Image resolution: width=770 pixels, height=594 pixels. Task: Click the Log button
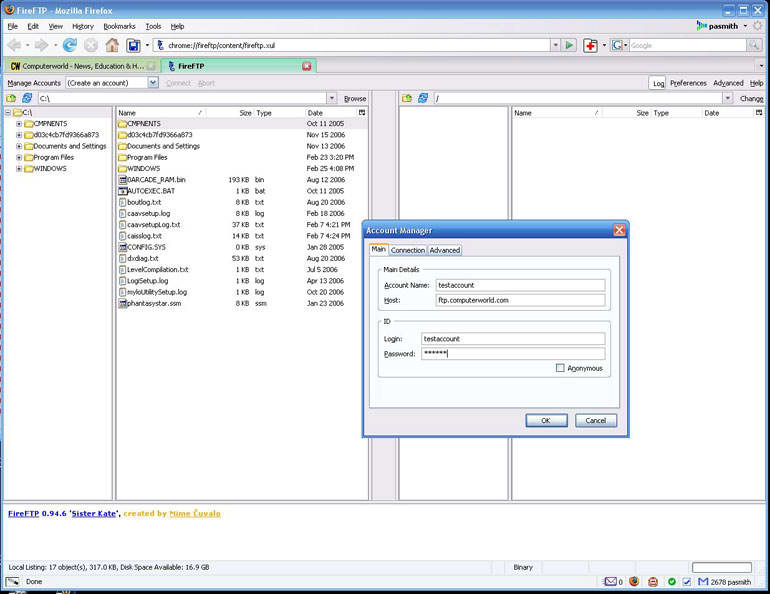658,83
